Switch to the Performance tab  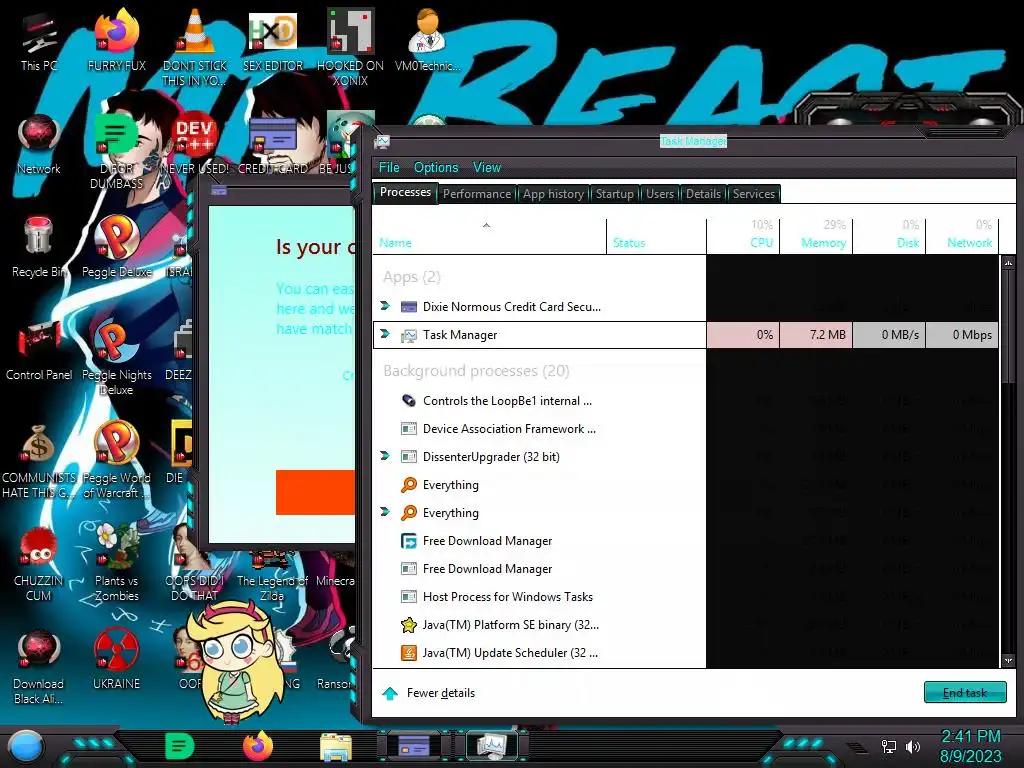click(x=477, y=194)
